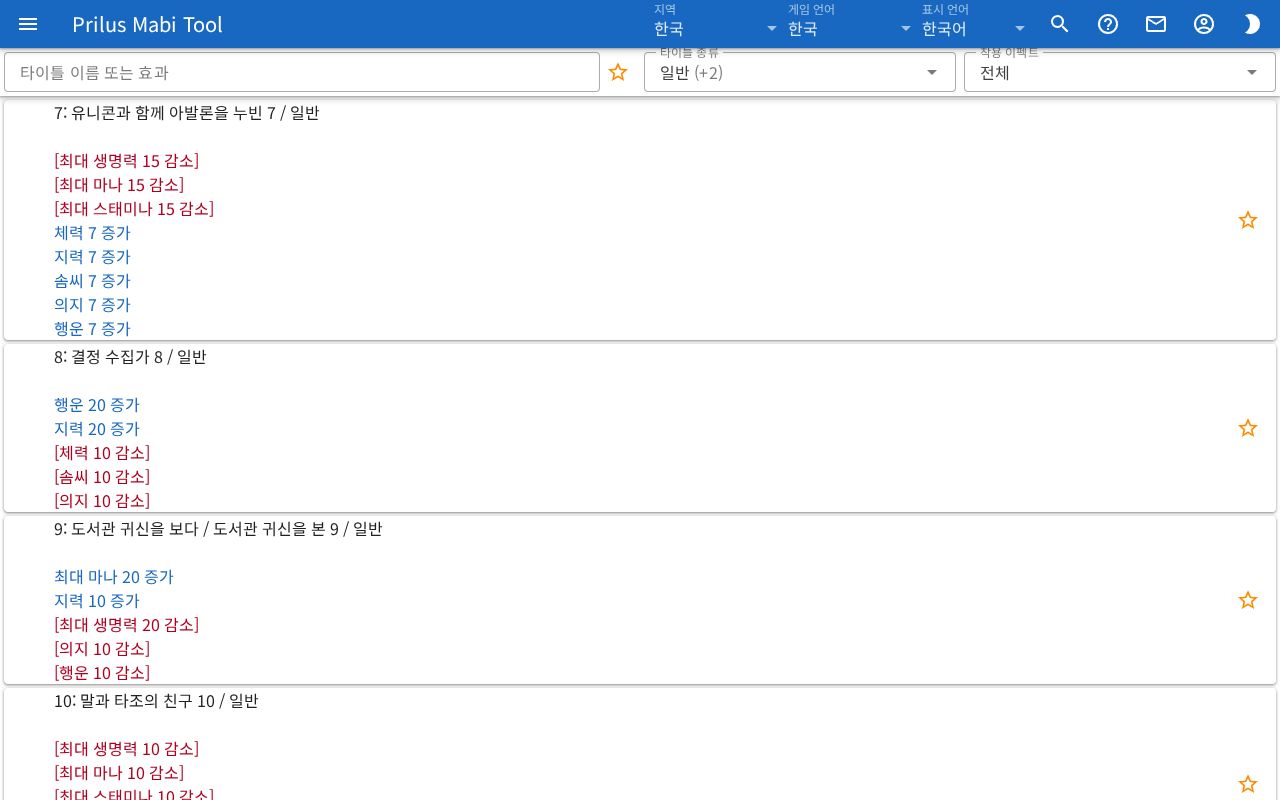Favorite the 유니콘과 함께 아발론을 누빈 title
Screen dimensions: 1280x800
[1248, 220]
